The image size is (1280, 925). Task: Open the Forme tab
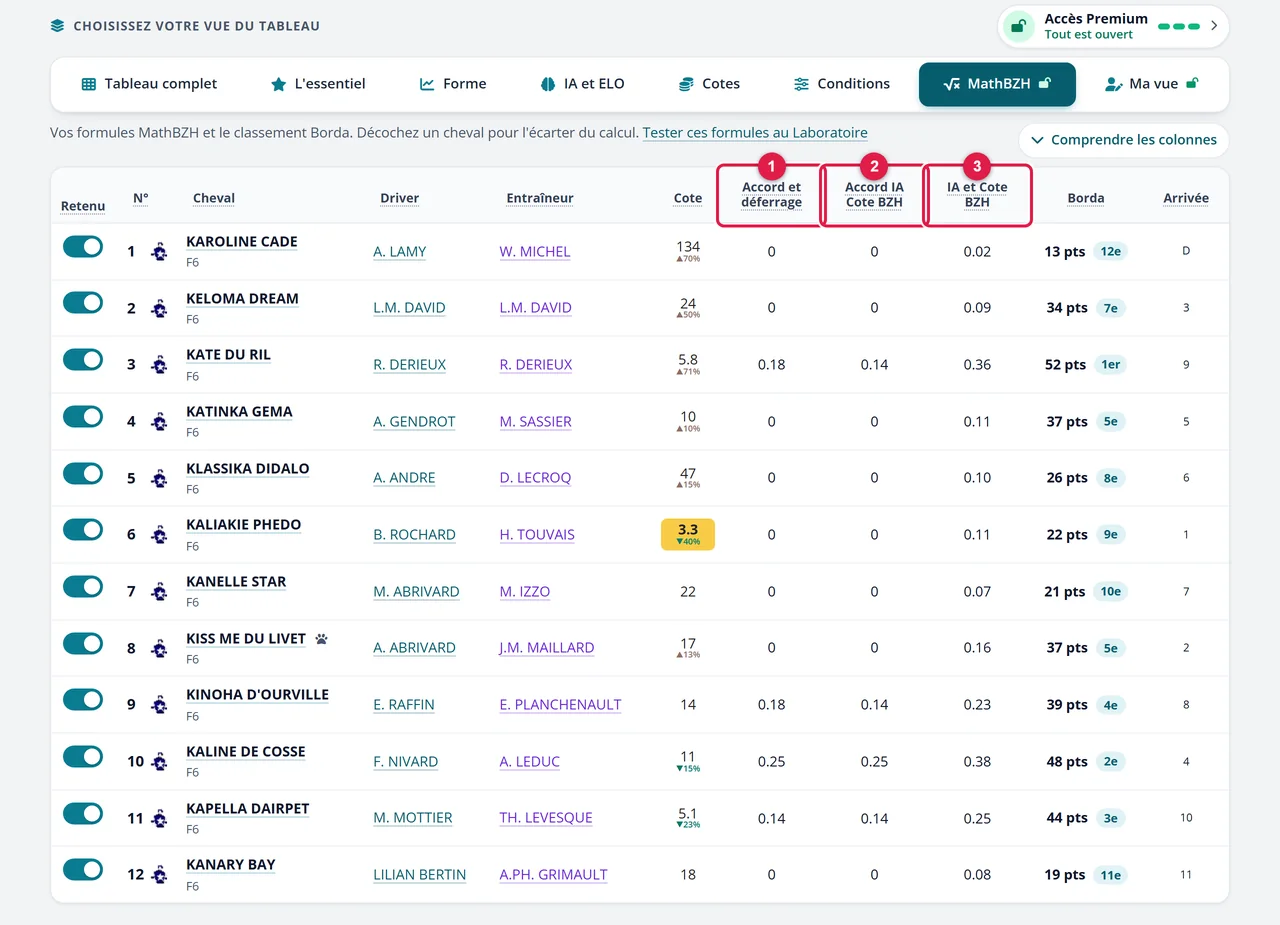(453, 84)
